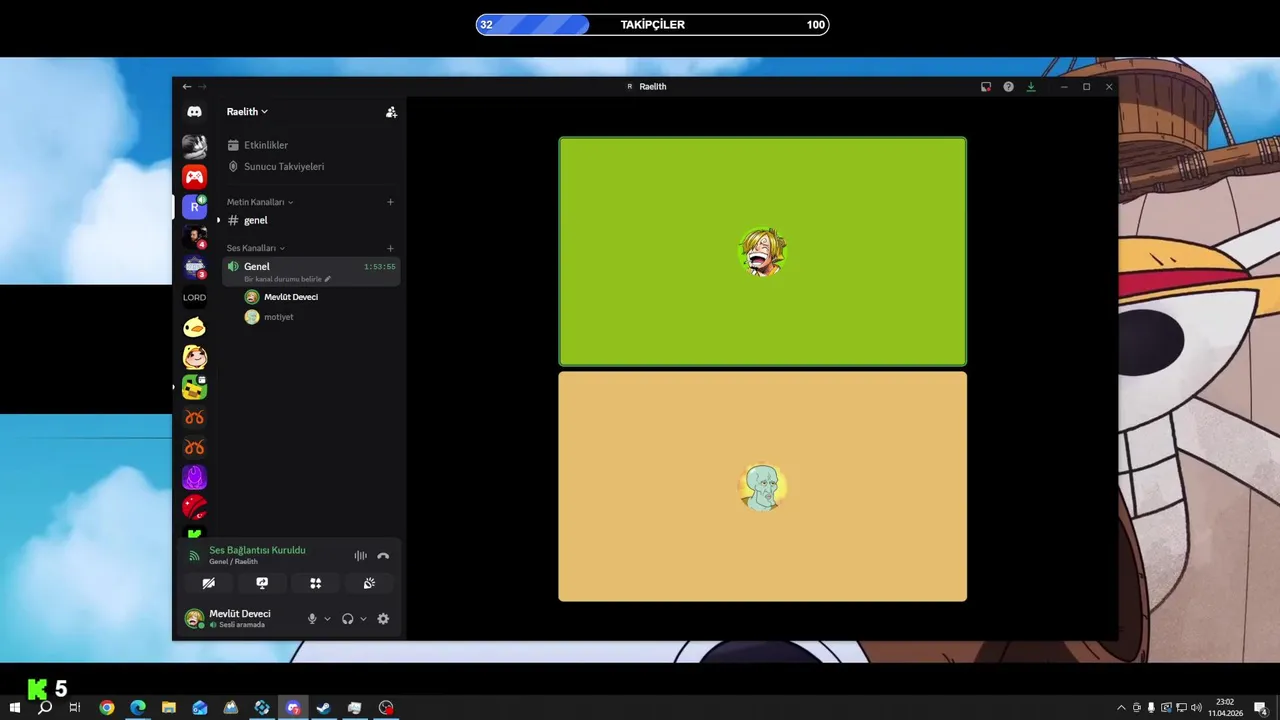Open Windows notification center
Viewport: 1280px width, 720px height.
click(1261, 708)
